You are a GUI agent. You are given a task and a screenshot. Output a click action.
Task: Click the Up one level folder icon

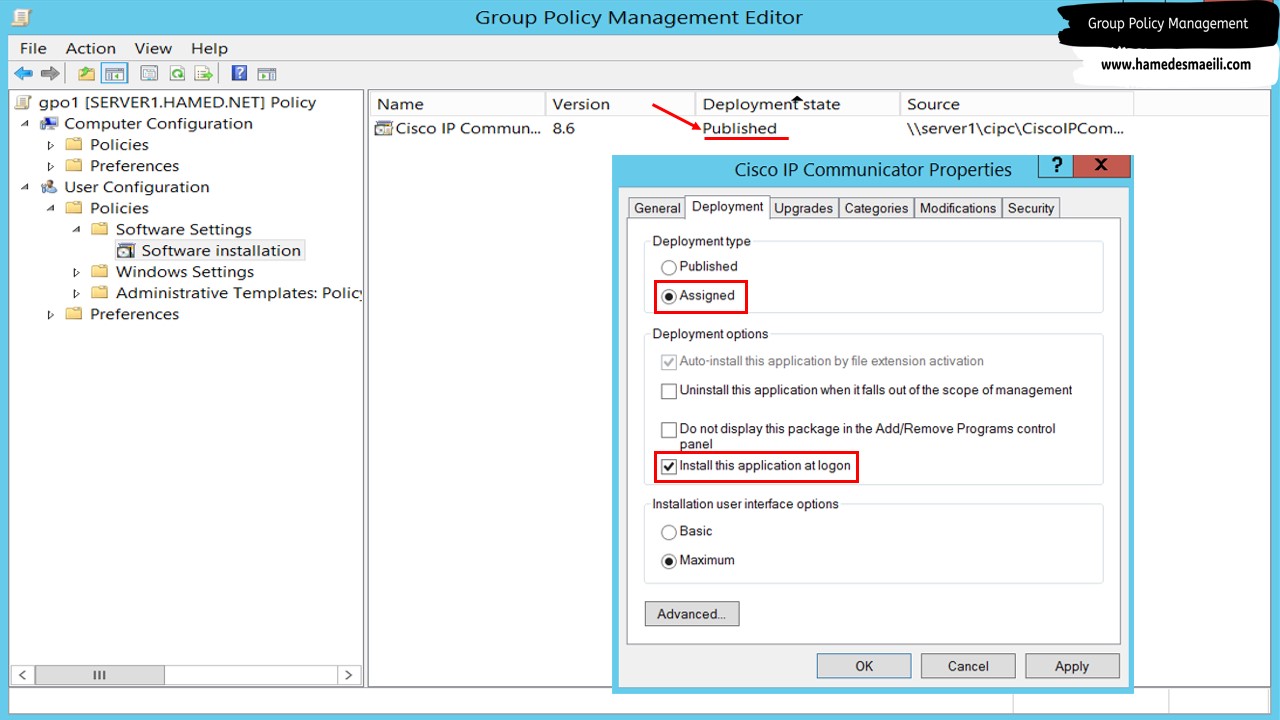[x=87, y=73]
